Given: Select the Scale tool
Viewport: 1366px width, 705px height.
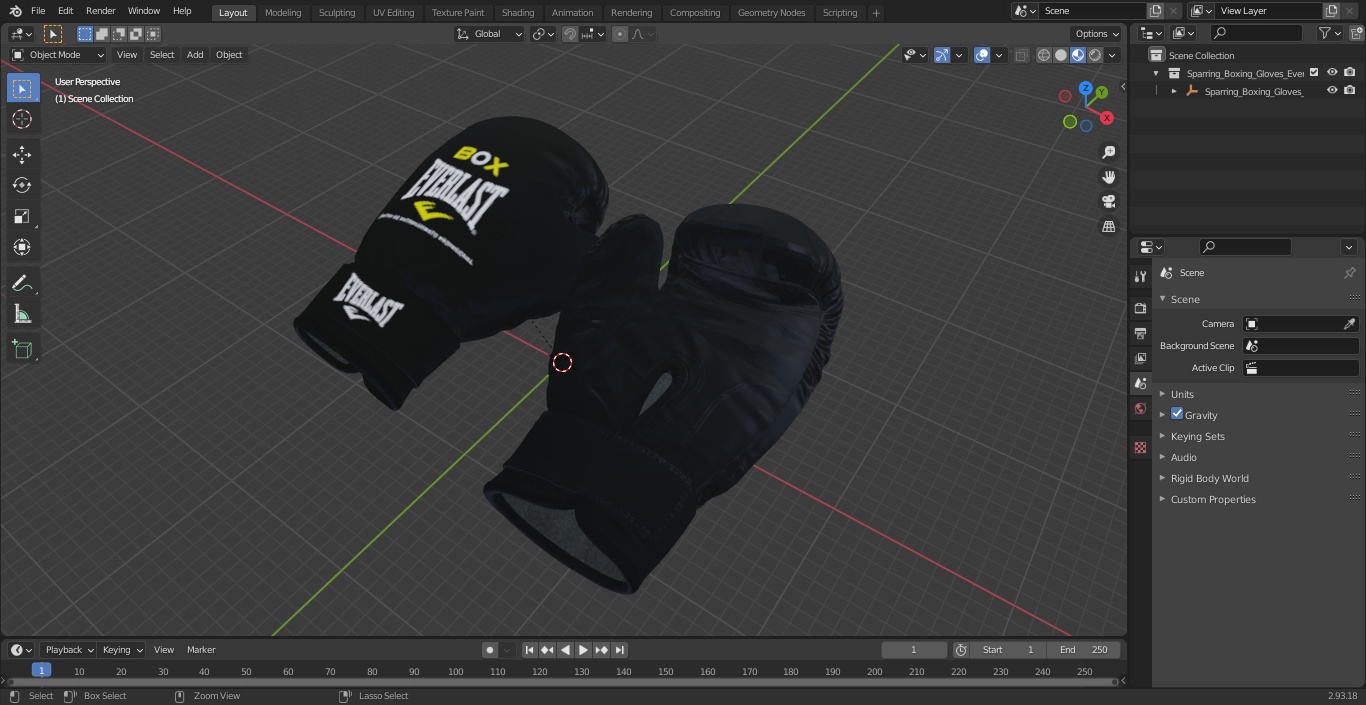Looking at the screenshot, I should [22, 216].
